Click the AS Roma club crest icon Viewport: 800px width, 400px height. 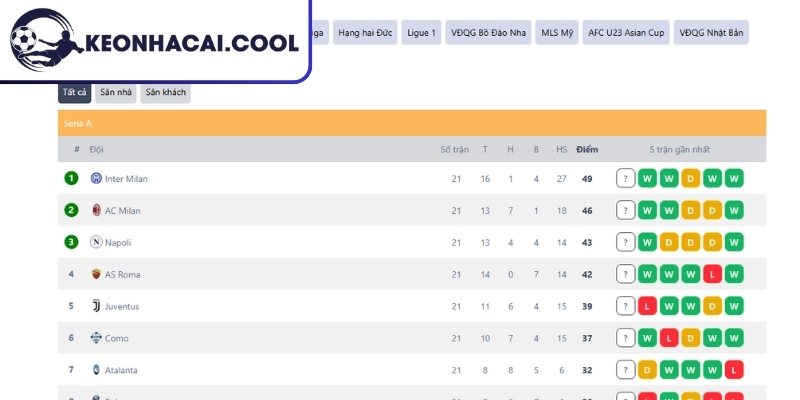[x=96, y=274]
